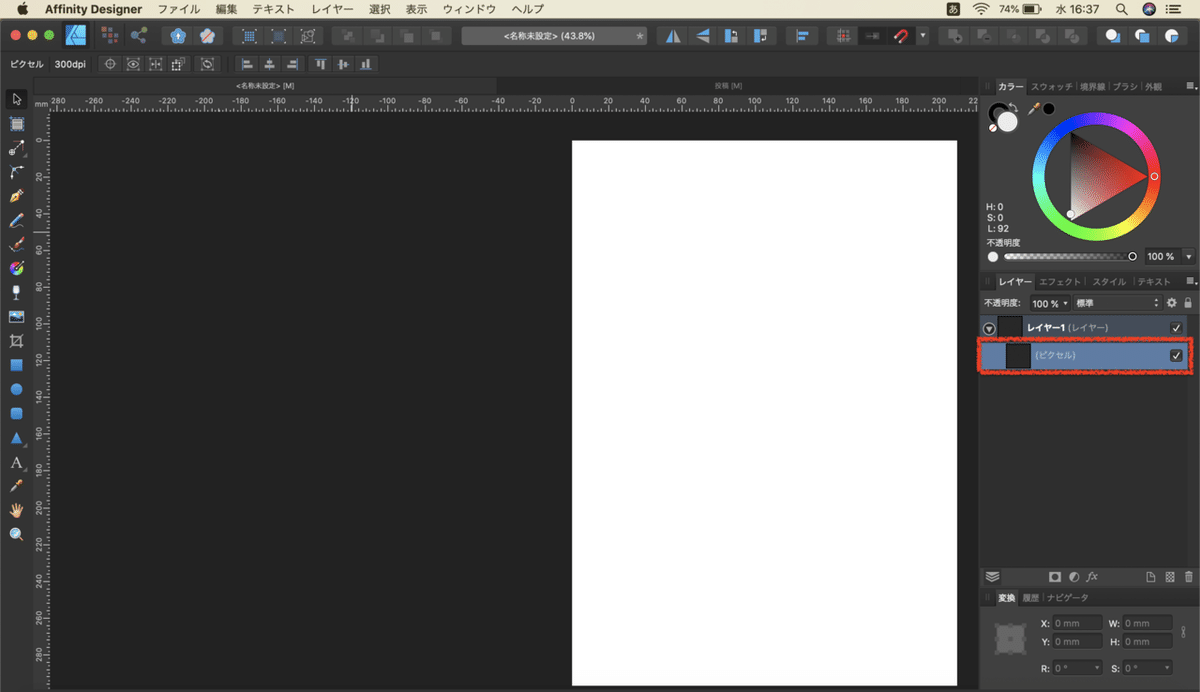The height and width of the screenshot is (692, 1200).
Task: Select the Move tool arrow
Action: (x=16, y=99)
